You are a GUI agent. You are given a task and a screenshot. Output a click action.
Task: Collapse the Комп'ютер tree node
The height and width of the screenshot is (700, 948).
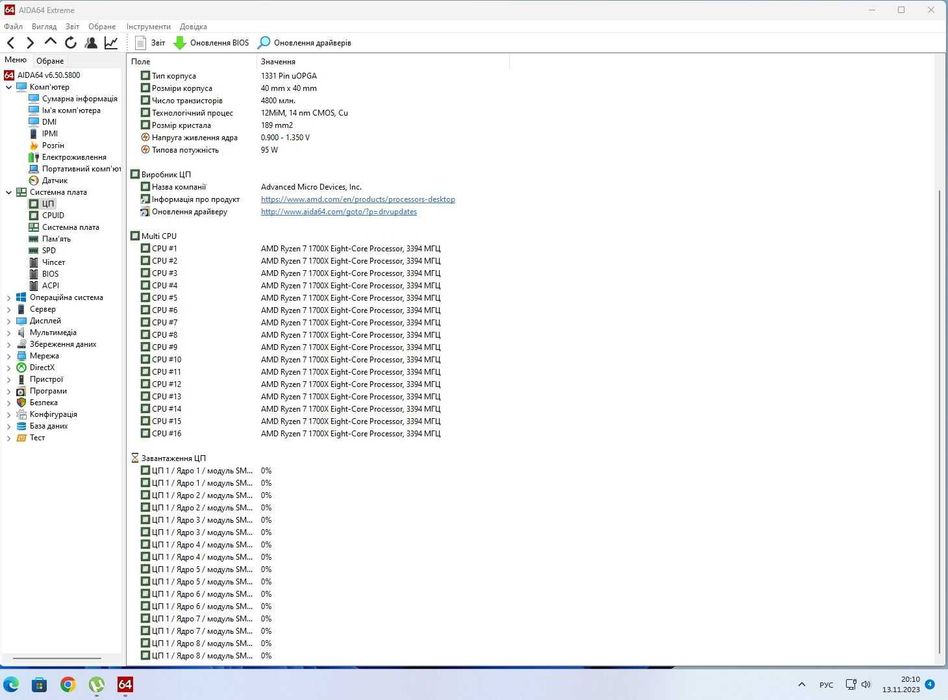click(x=8, y=87)
